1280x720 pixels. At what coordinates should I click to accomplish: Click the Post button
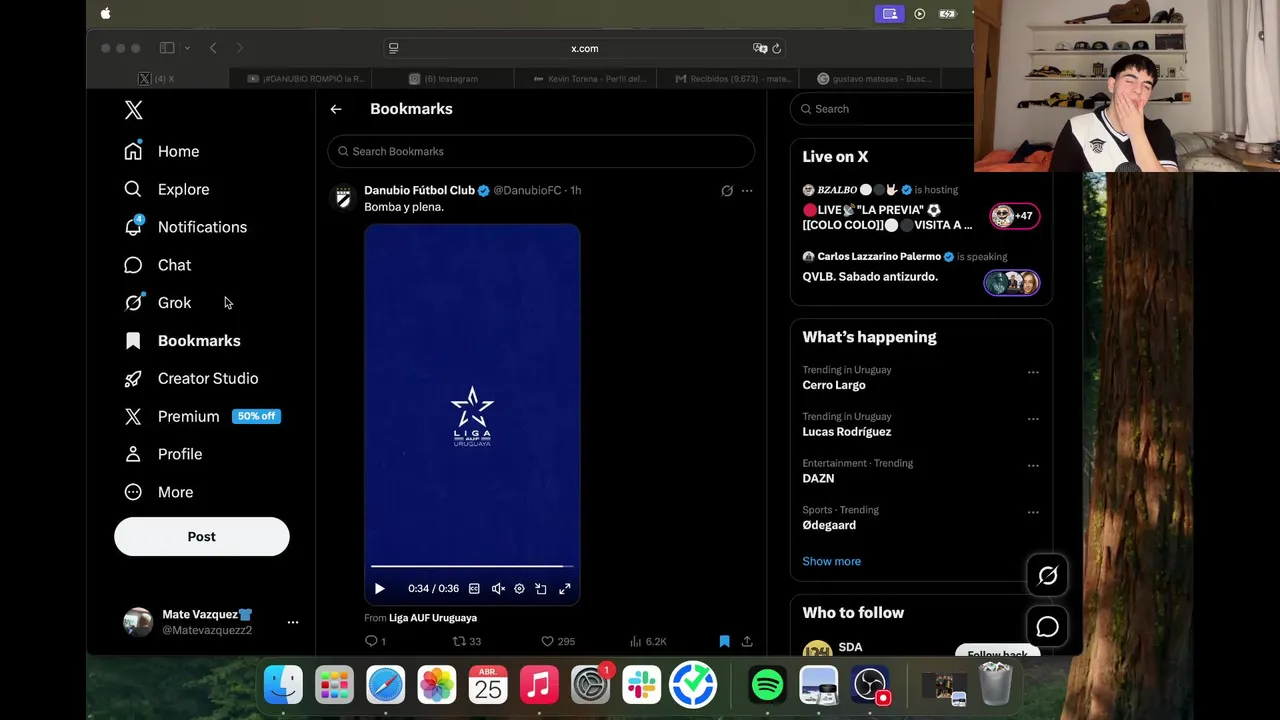click(201, 537)
